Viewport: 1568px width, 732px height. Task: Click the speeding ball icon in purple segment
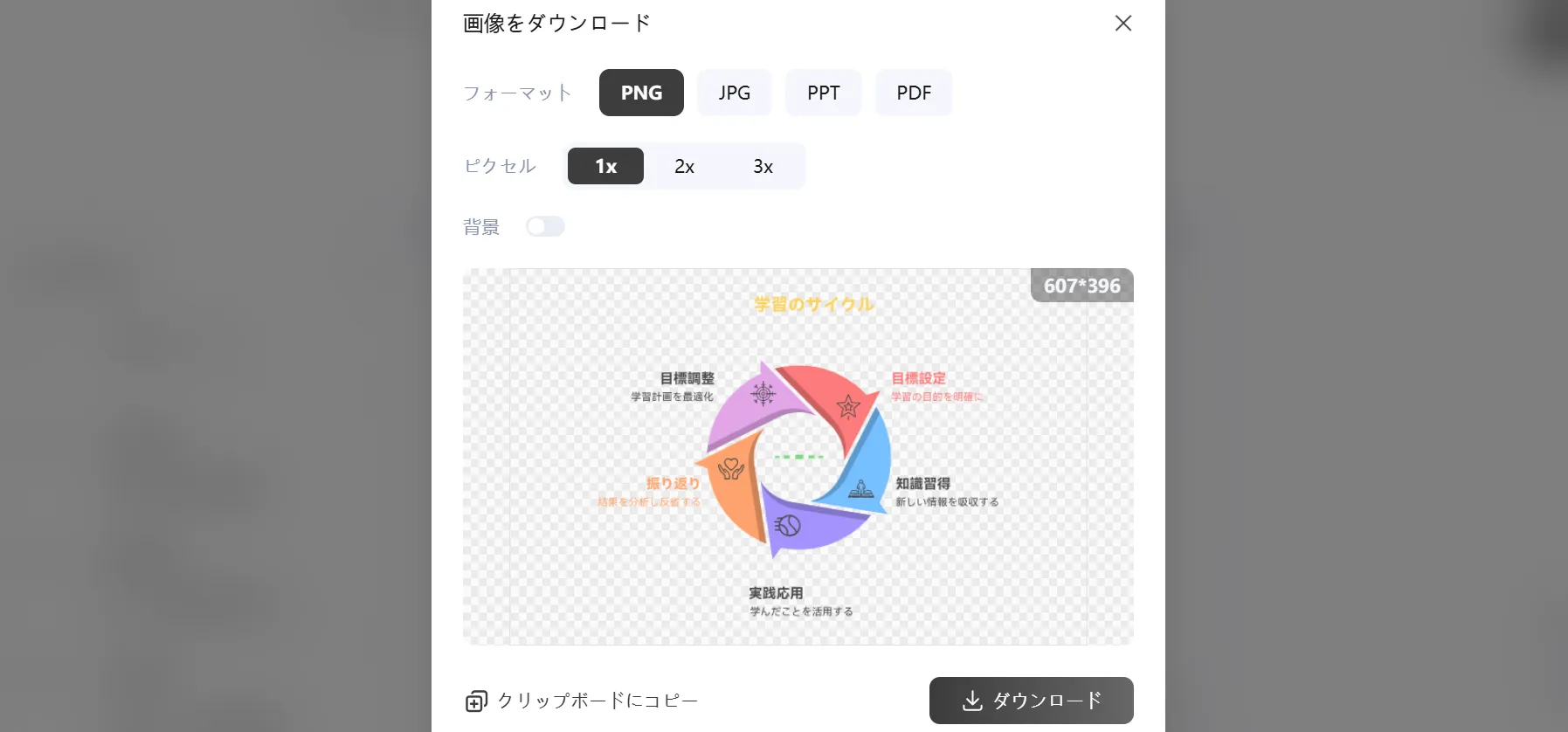[788, 525]
